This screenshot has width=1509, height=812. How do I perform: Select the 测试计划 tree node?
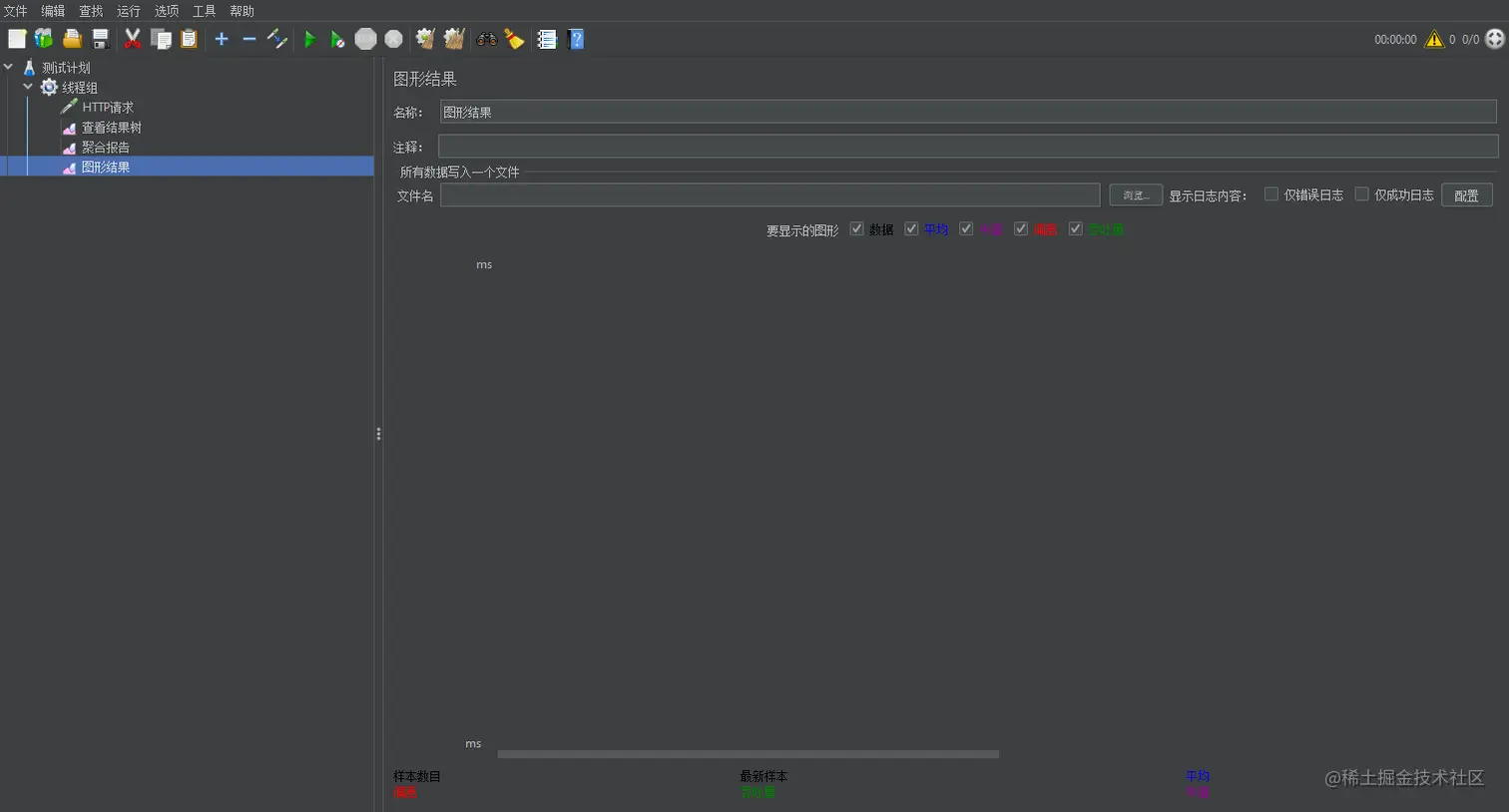tap(66, 68)
